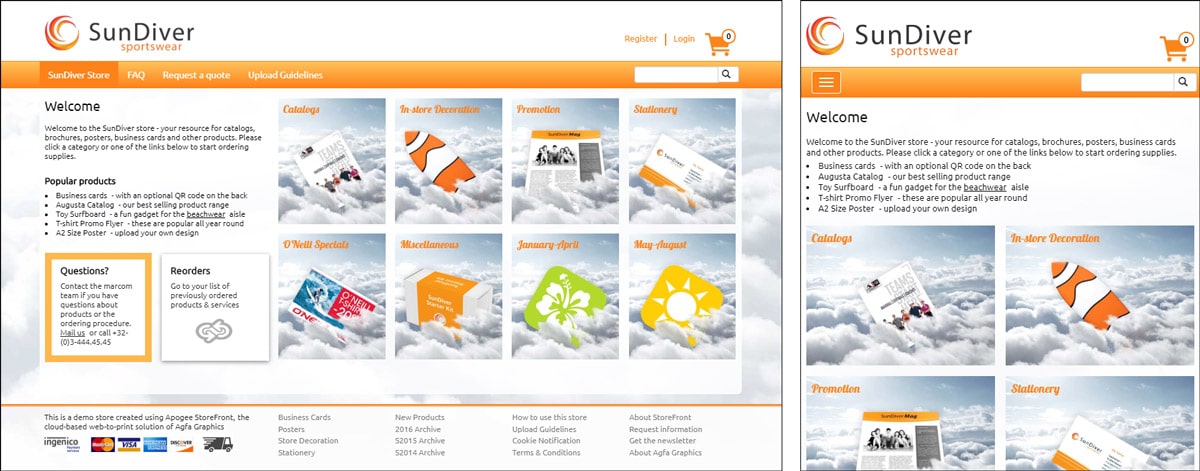
Task: Select the SunDiver Store tab
Action: tap(79, 75)
